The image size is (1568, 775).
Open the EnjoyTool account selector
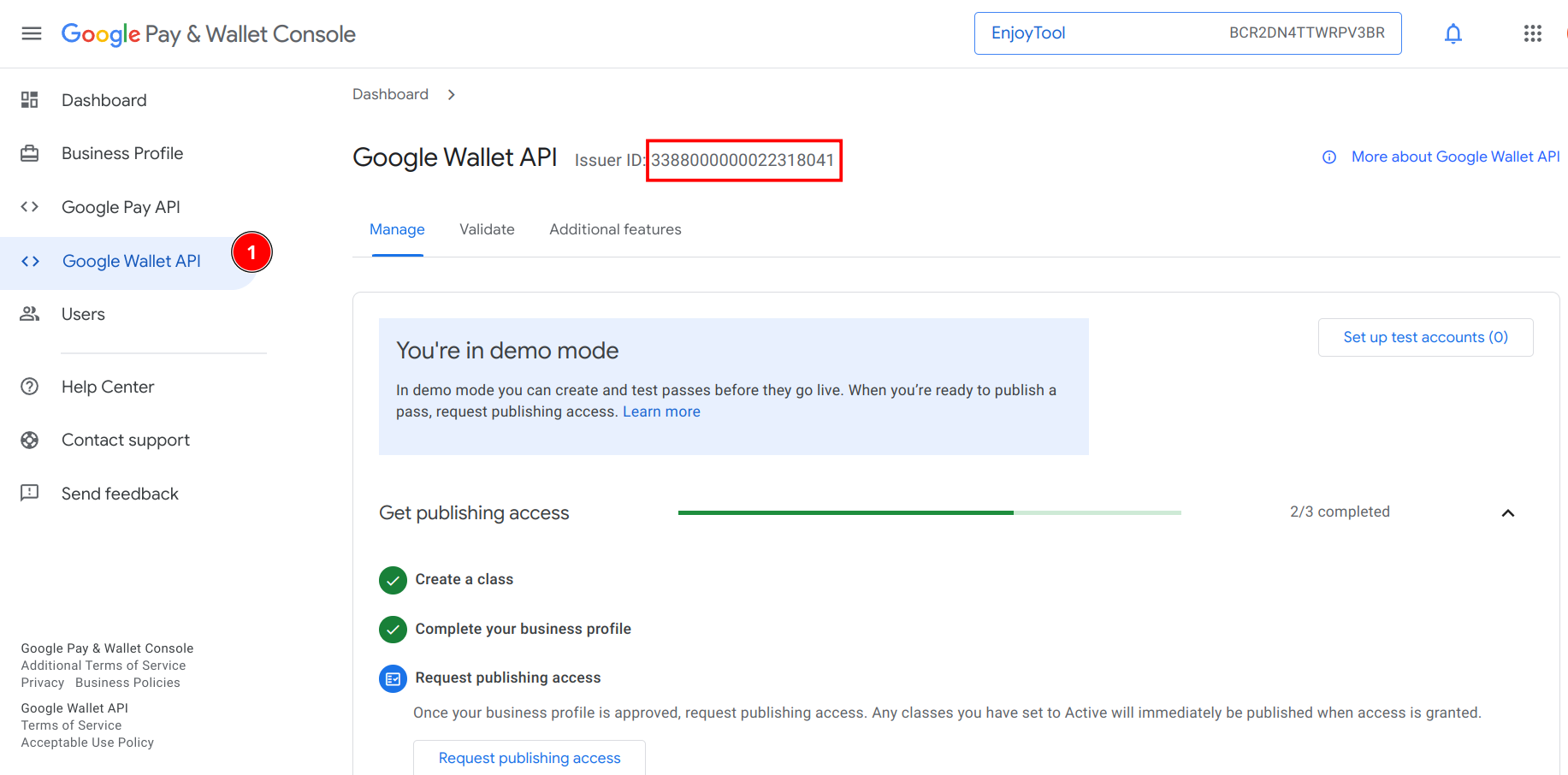1187,33
